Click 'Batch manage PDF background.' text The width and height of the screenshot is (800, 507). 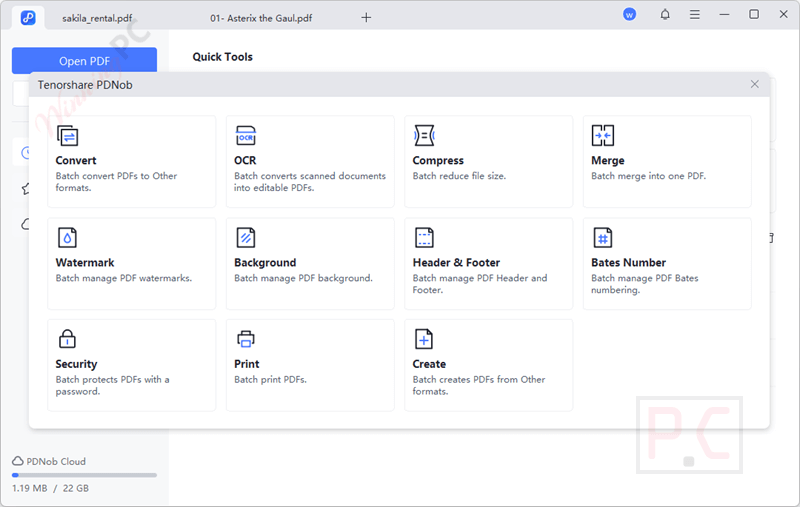click(x=303, y=278)
